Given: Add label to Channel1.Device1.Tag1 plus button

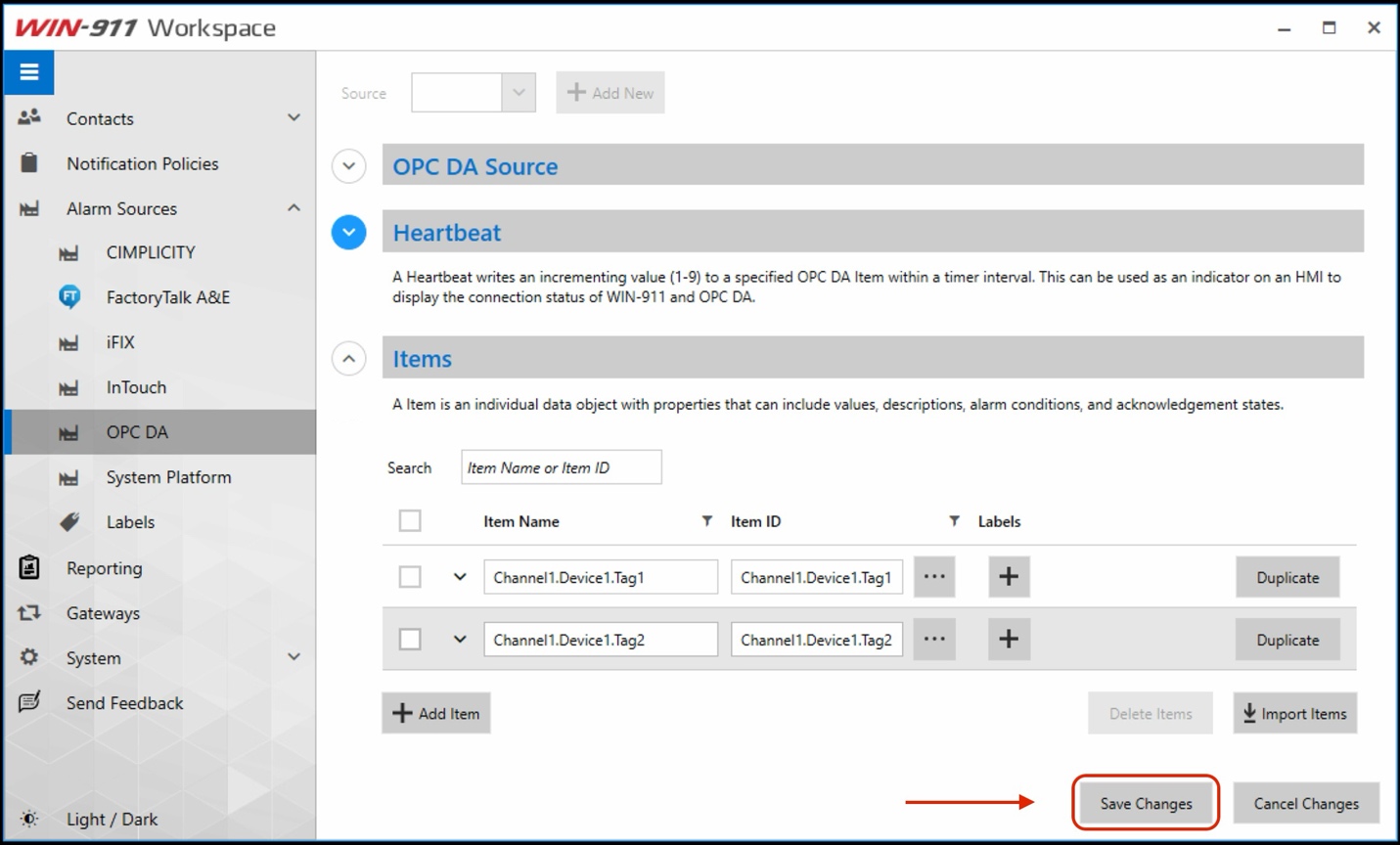Looking at the screenshot, I should click(x=1009, y=577).
